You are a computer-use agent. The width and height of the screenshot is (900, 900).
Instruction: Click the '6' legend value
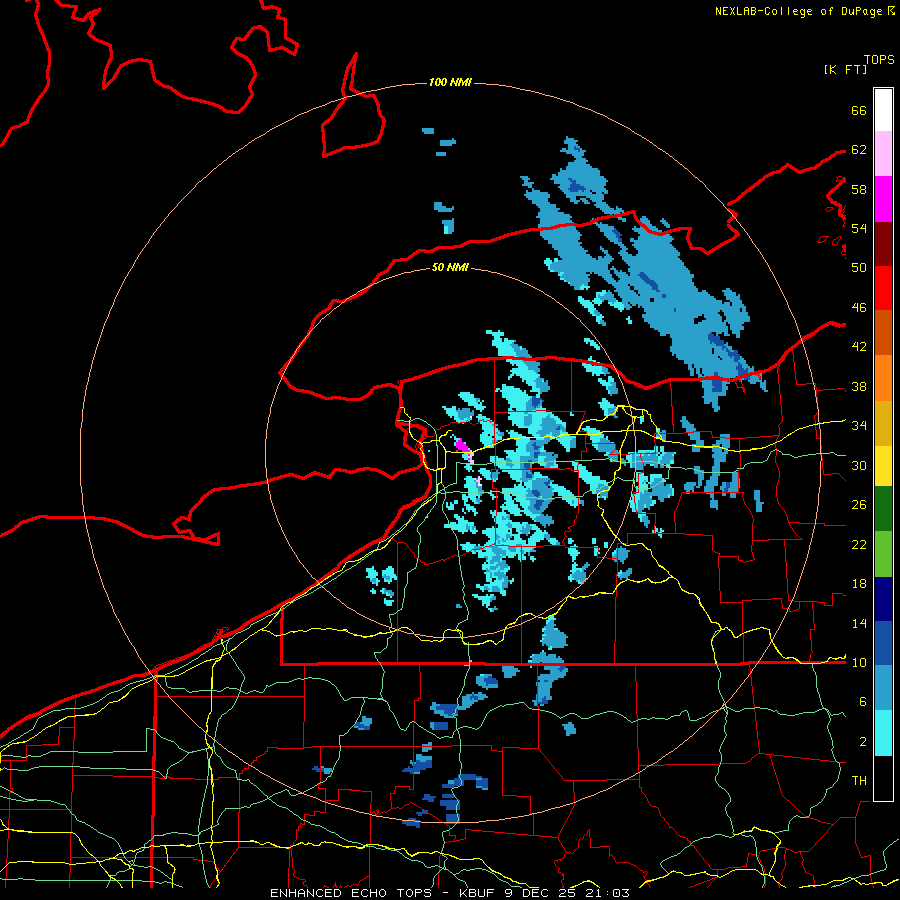coord(863,702)
